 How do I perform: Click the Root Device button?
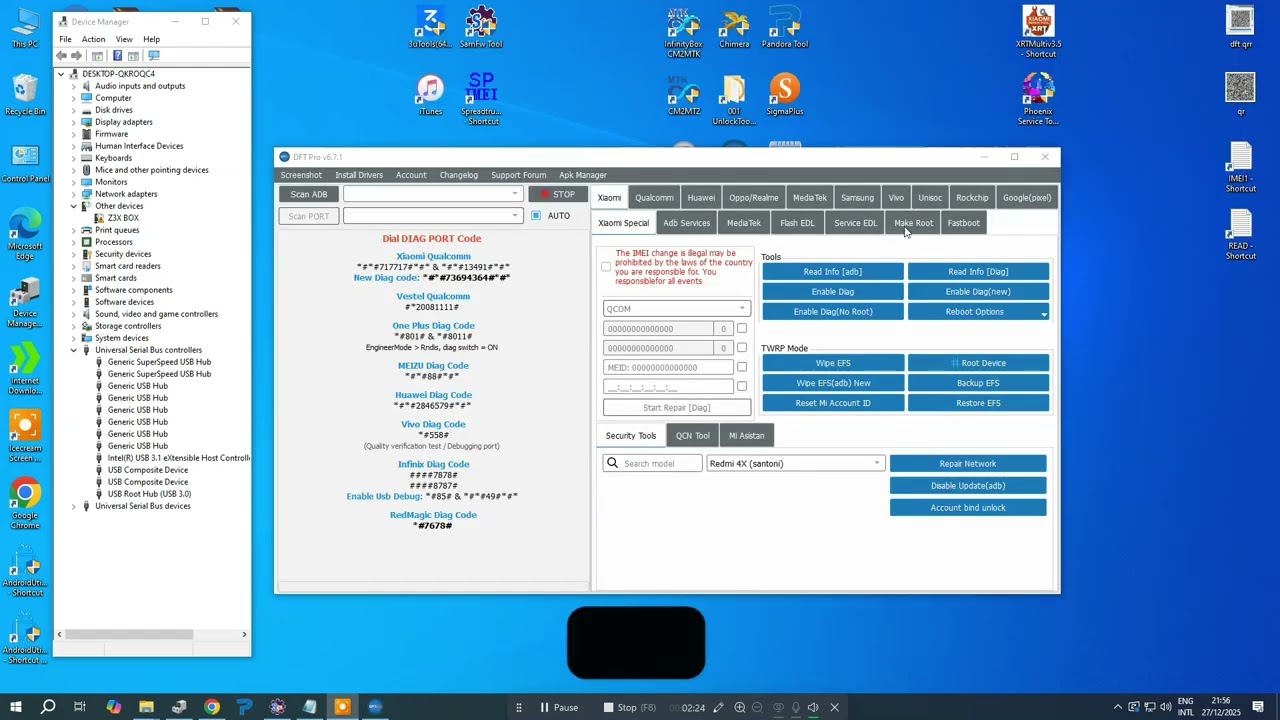tap(978, 363)
